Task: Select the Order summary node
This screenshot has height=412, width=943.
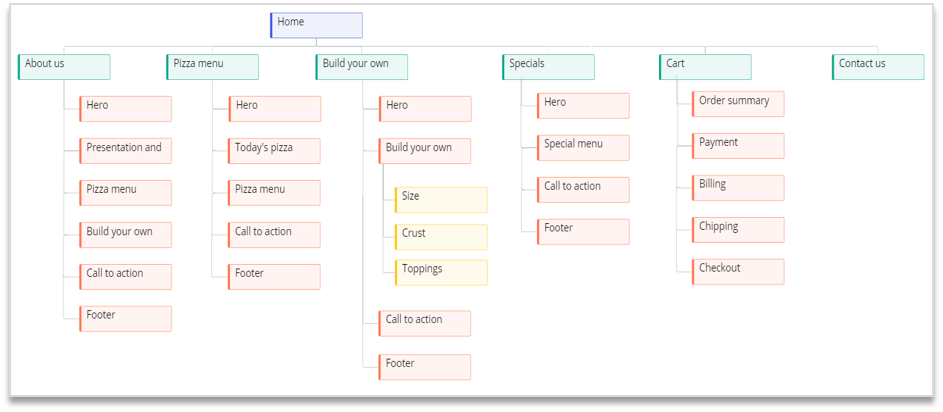Action: click(x=738, y=104)
